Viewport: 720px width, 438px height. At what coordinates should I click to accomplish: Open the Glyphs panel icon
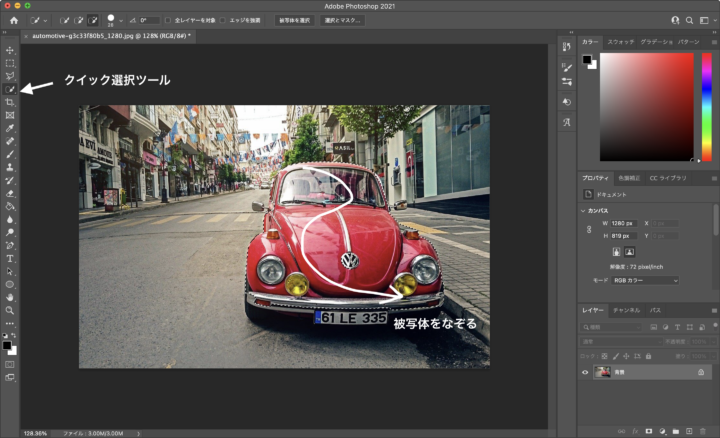click(x=567, y=122)
